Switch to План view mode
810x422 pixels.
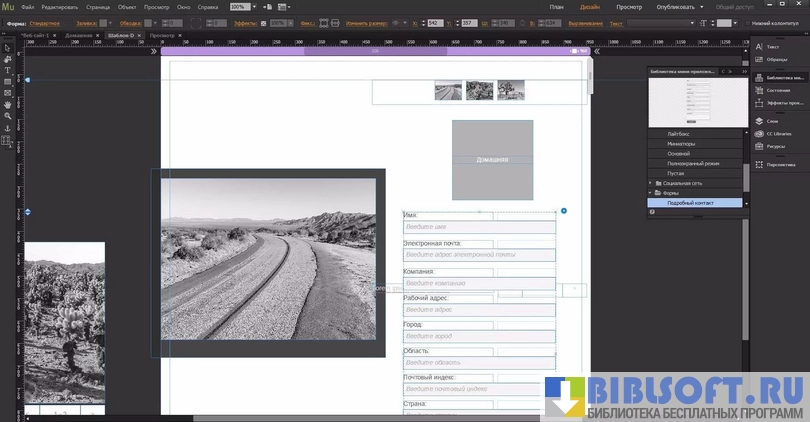(x=556, y=7)
